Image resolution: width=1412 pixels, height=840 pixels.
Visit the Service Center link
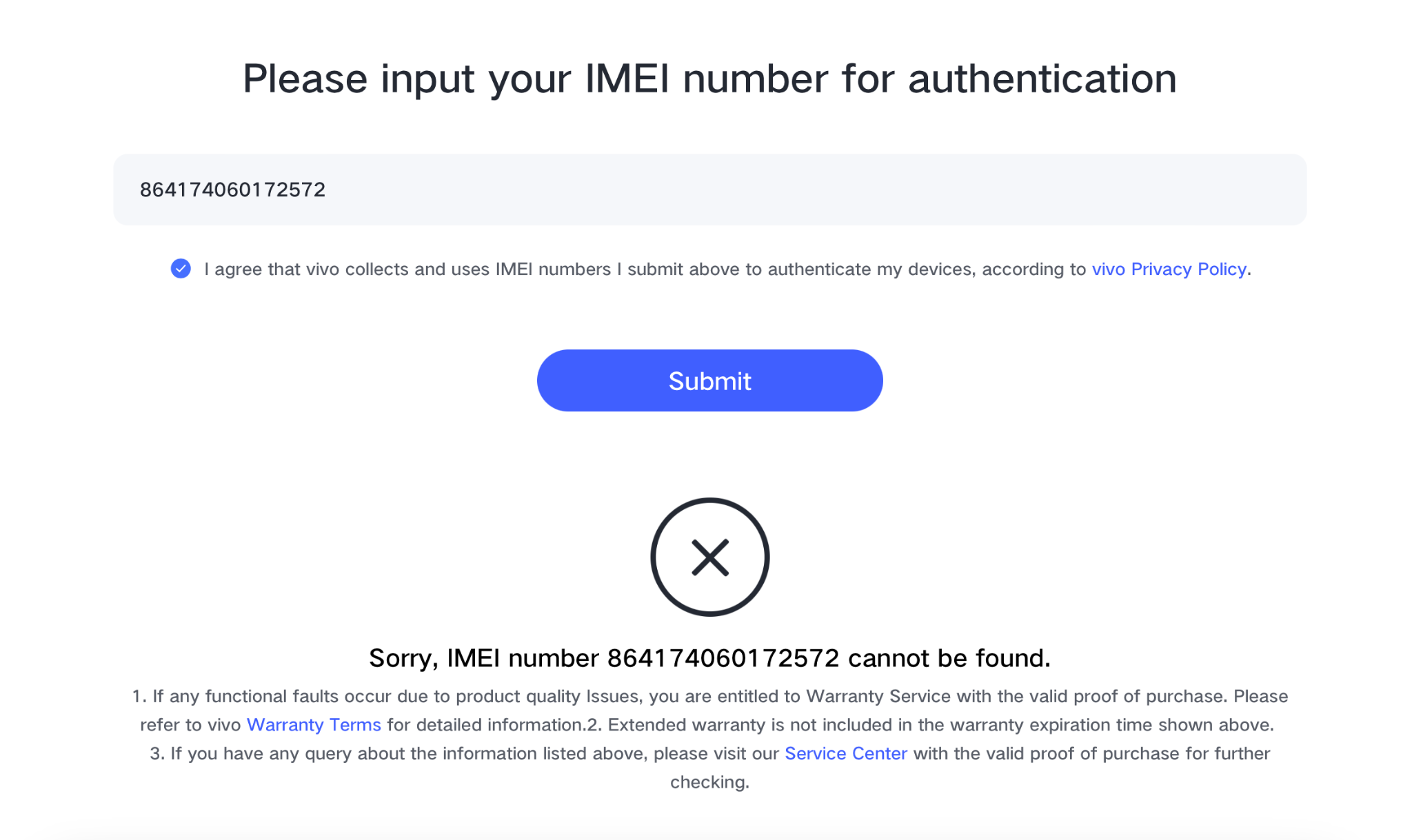[x=846, y=753]
